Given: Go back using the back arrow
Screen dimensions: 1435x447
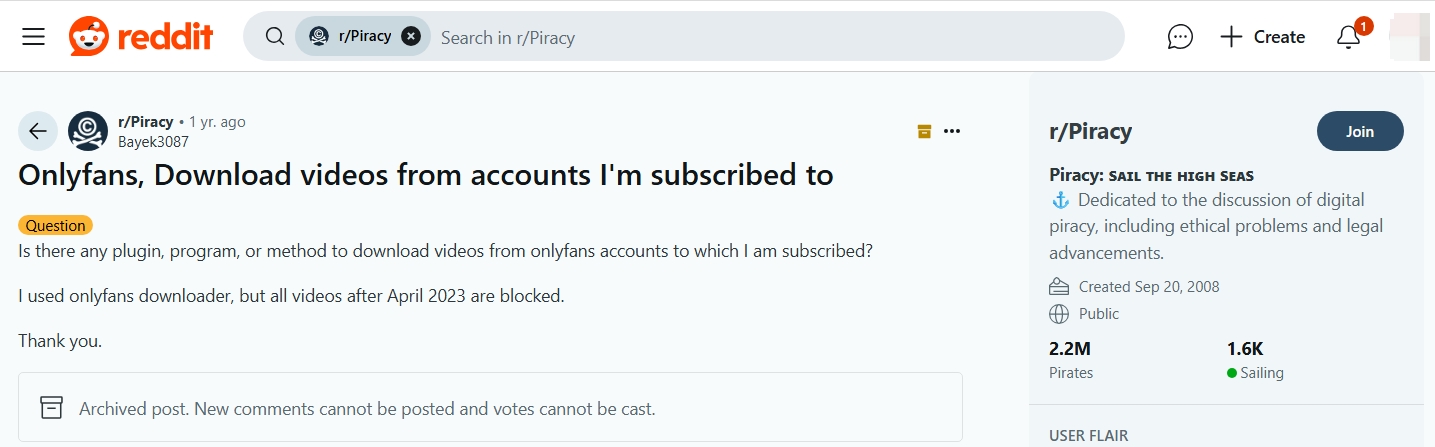Looking at the screenshot, I should (38, 131).
